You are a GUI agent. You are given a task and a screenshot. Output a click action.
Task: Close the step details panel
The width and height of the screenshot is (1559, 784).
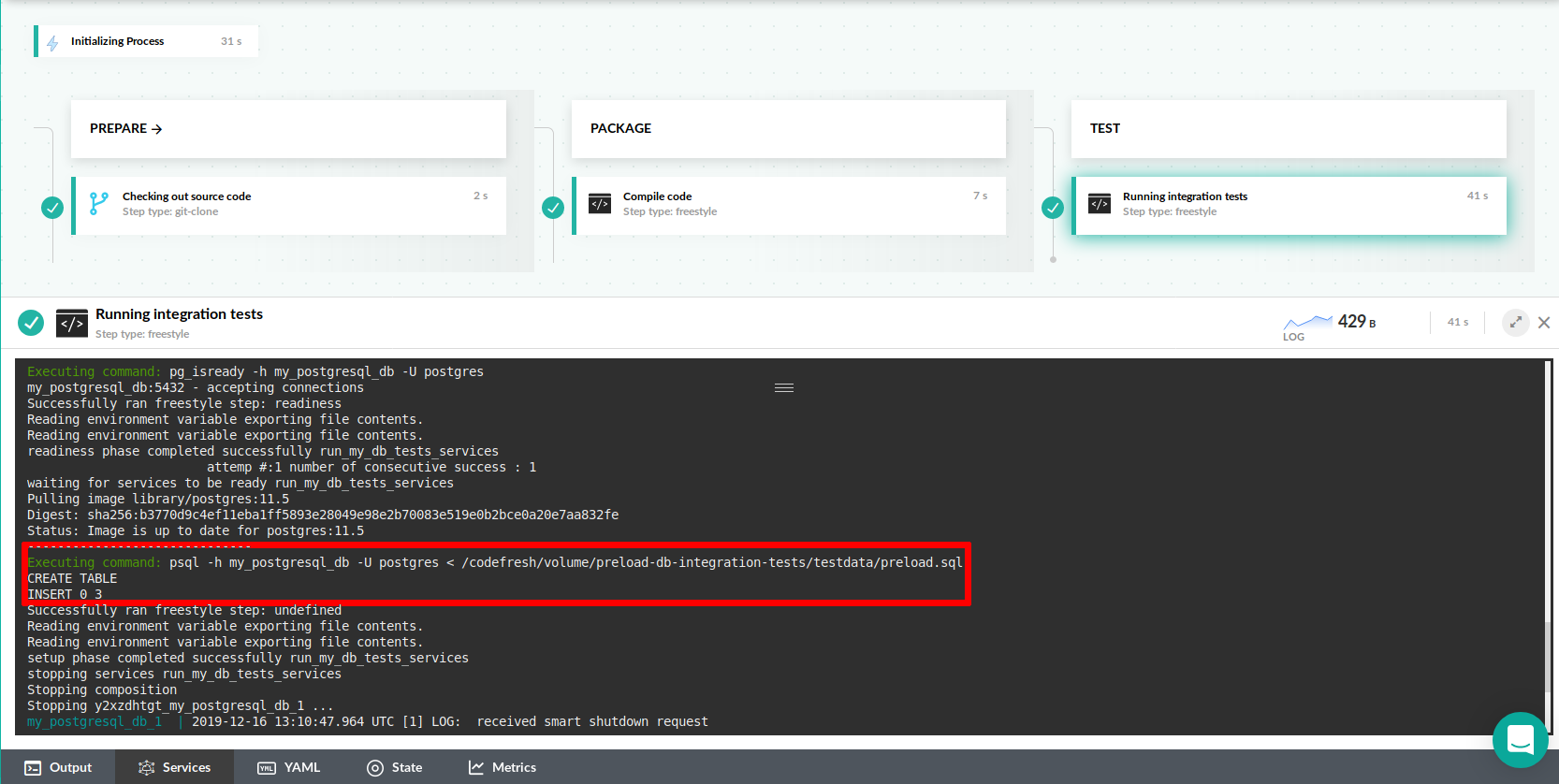(x=1544, y=323)
